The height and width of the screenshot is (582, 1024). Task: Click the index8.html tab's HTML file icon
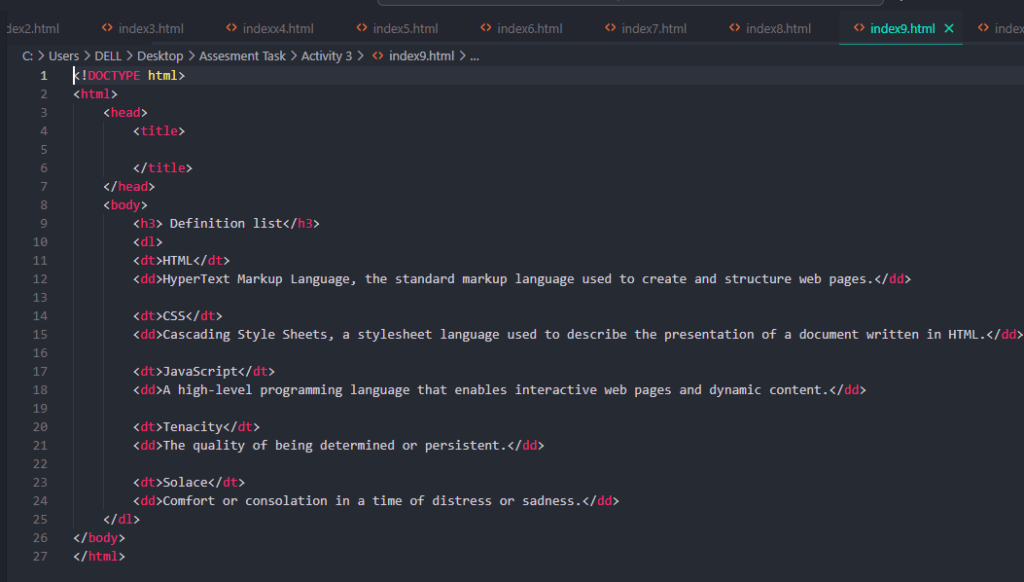tap(735, 29)
